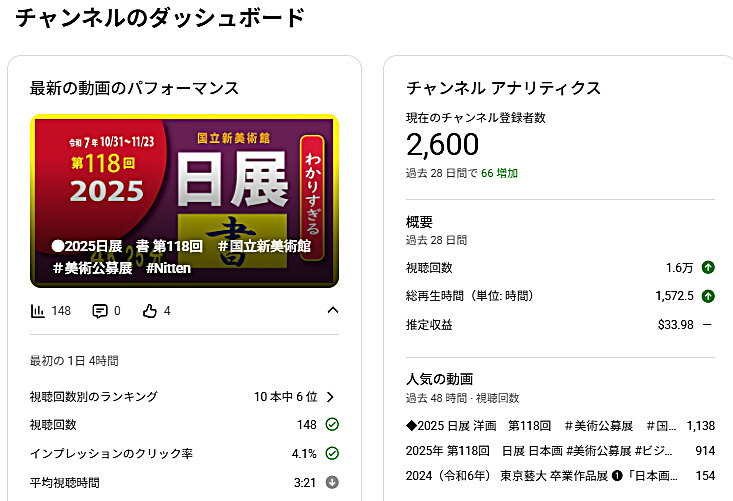Click the likes thumbs-up icon
The height and width of the screenshot is (501, 733).
(151, 311)
